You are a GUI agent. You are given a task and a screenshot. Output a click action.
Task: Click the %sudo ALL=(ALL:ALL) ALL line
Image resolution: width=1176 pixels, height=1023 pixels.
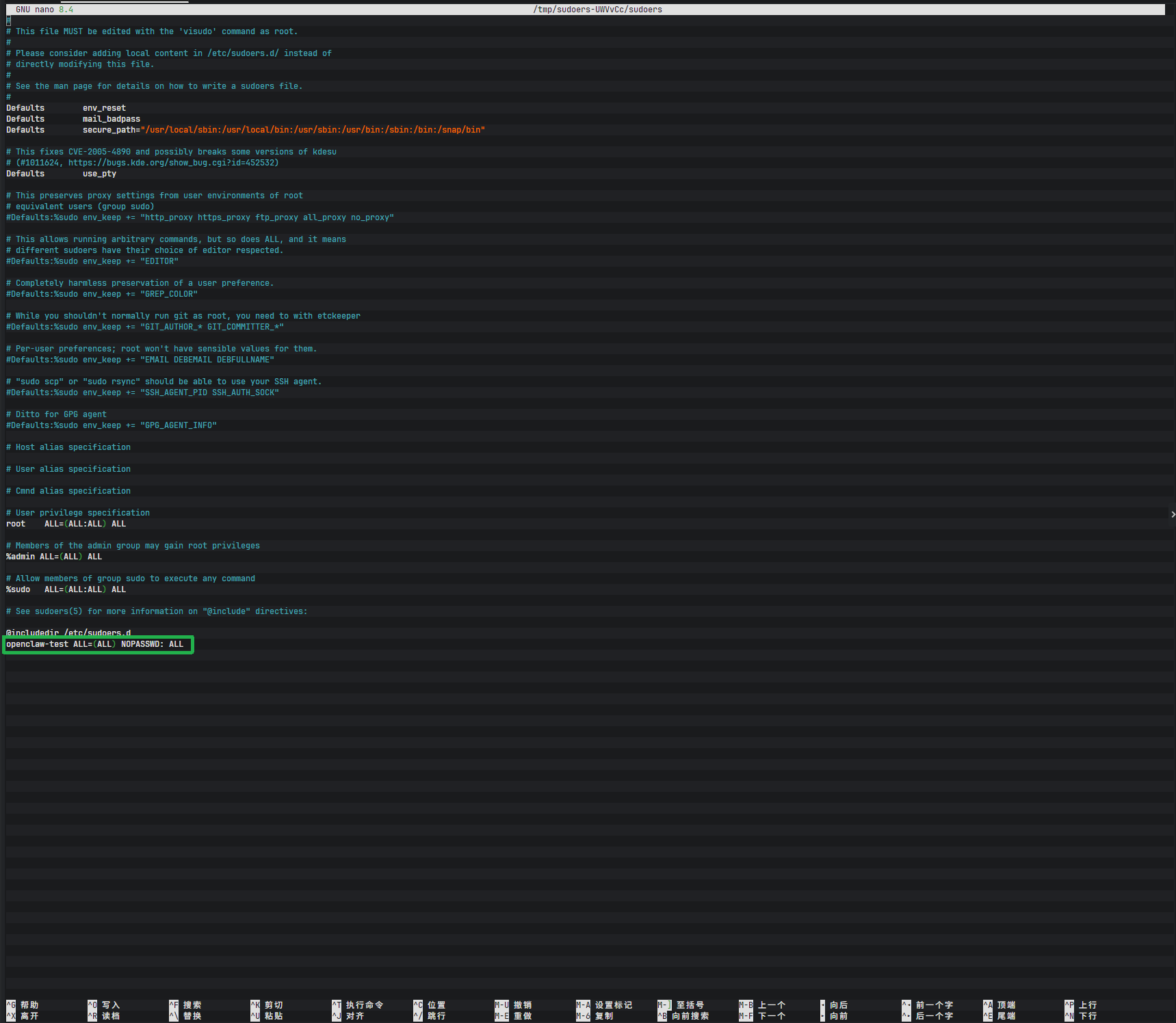tap(66, 589)
